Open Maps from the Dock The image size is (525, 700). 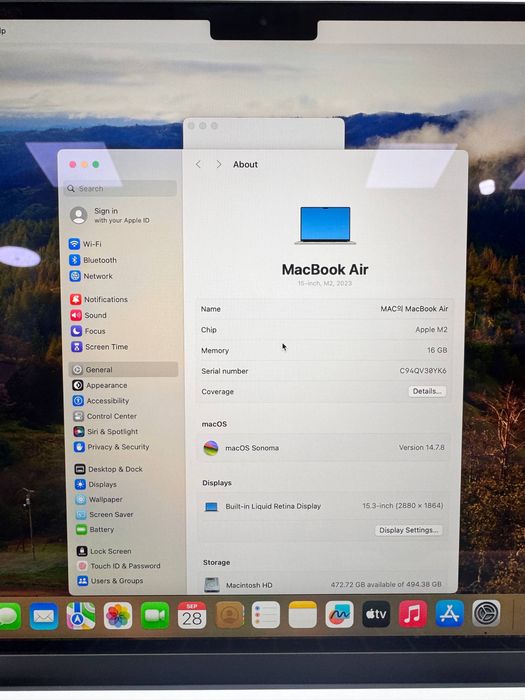[81, 616]
